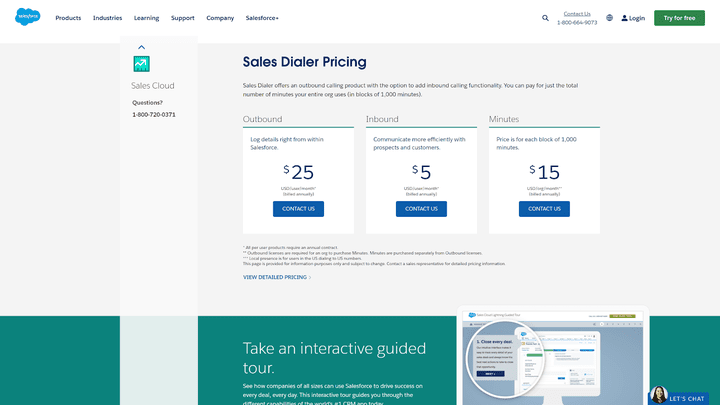
Task: Click the Questions? sidebar label
Action: coord(147,103)
